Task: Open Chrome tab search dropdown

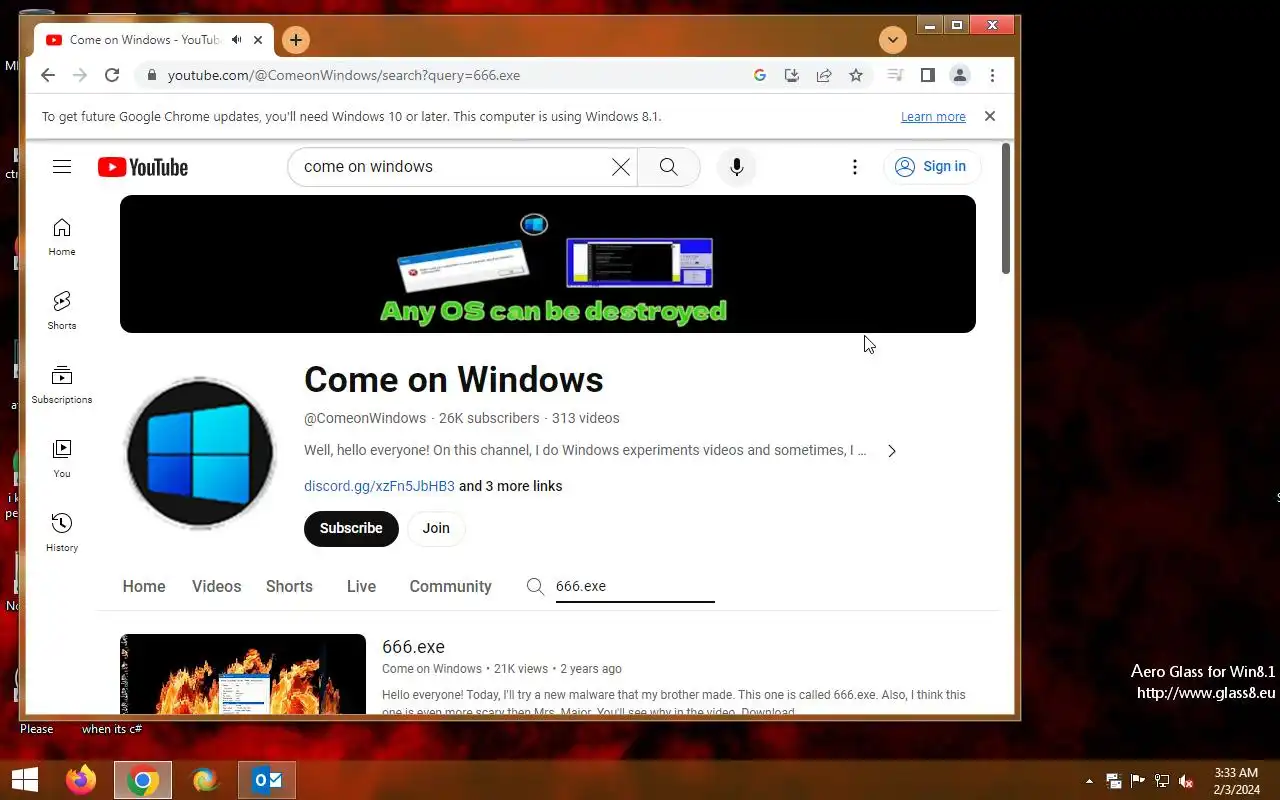Action: click(x=893, y=40)
